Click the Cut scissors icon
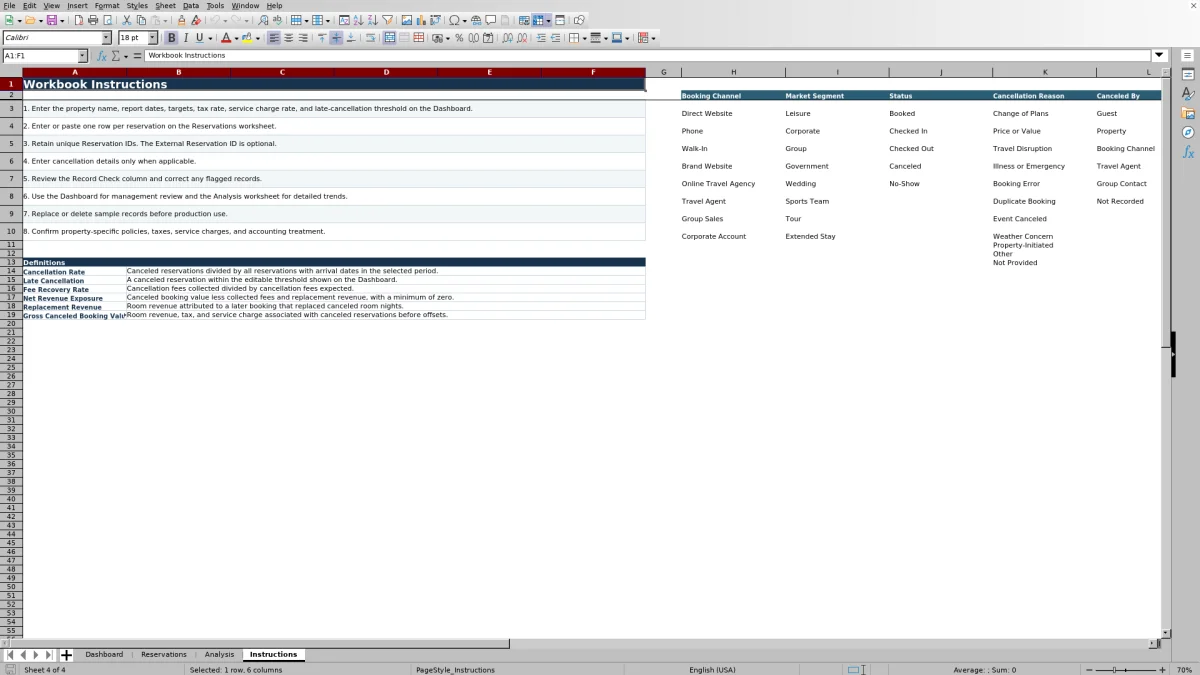This screenshot has width=1200, height=675. coord(126,20)
